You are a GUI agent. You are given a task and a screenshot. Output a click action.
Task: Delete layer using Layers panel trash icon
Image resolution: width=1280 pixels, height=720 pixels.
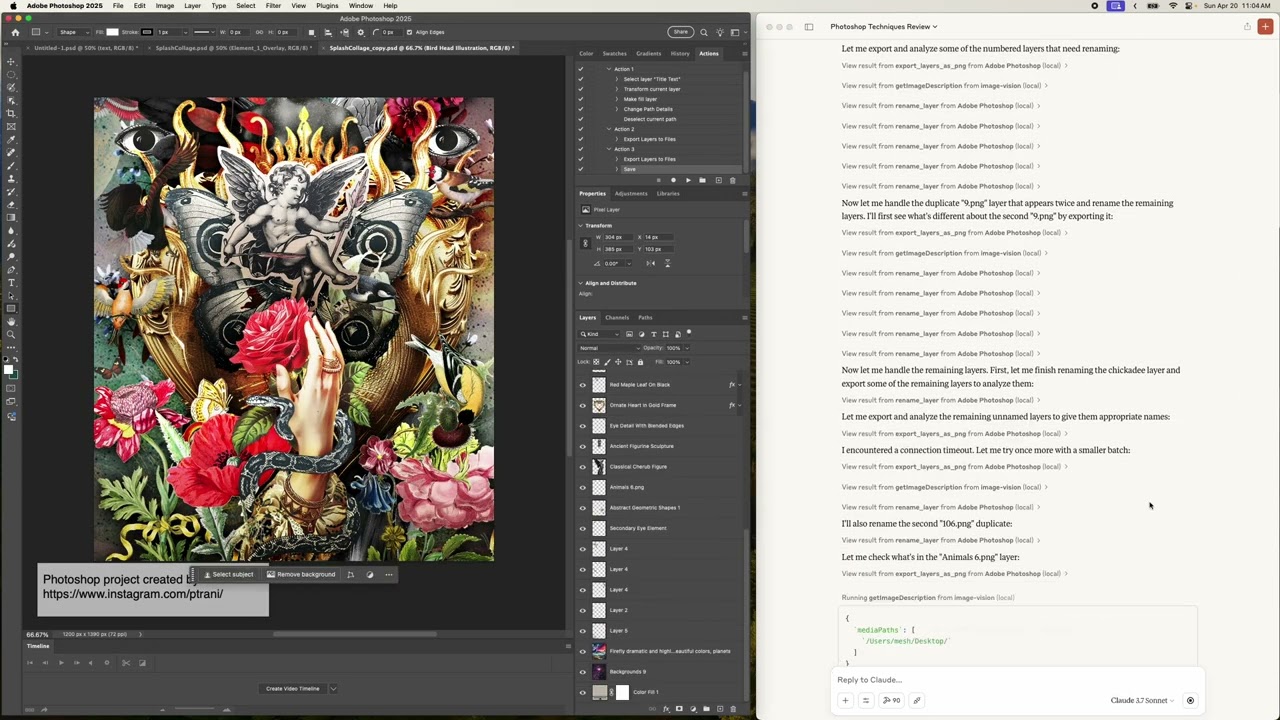(733, 709)
